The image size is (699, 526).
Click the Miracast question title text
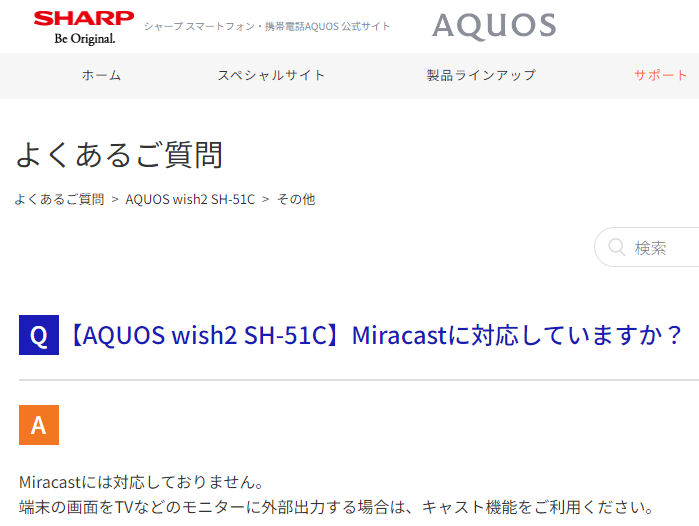pyautogui.click(x=375, y=335)
